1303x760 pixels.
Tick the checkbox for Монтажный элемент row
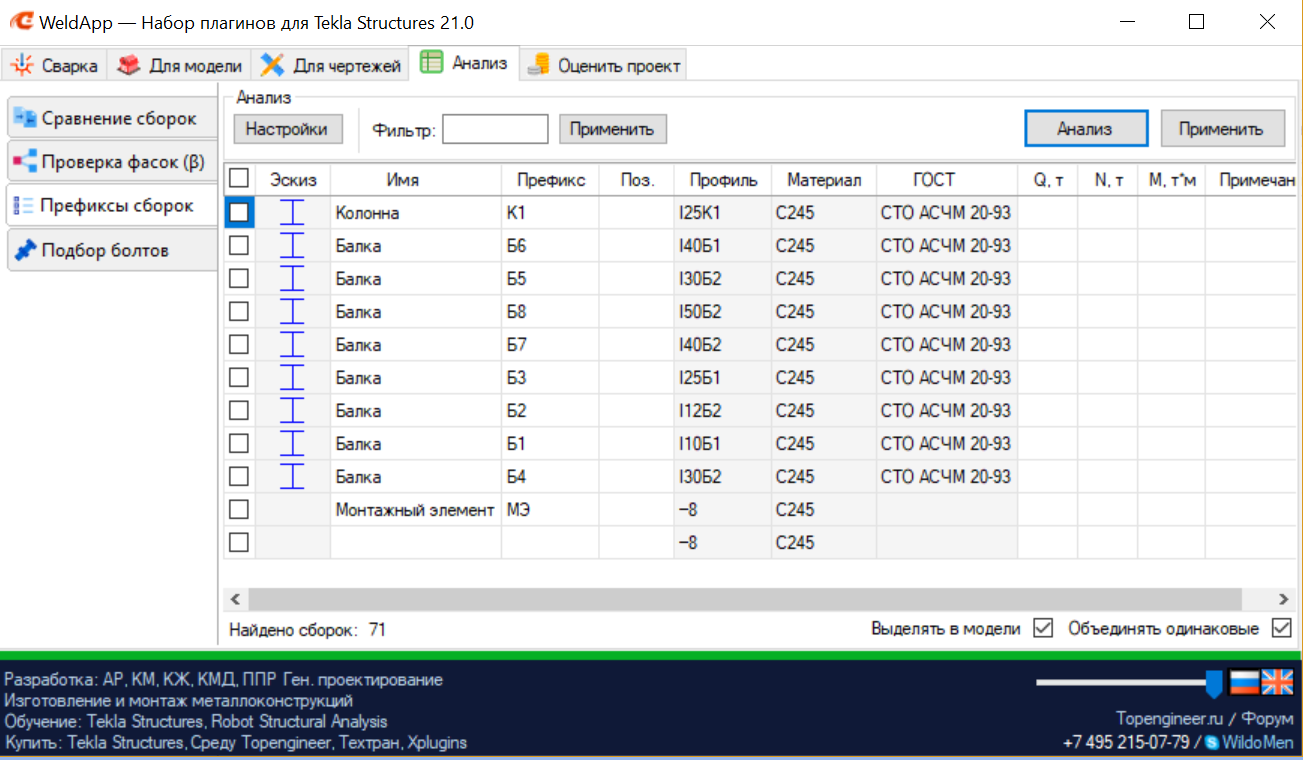click(239, 510)
